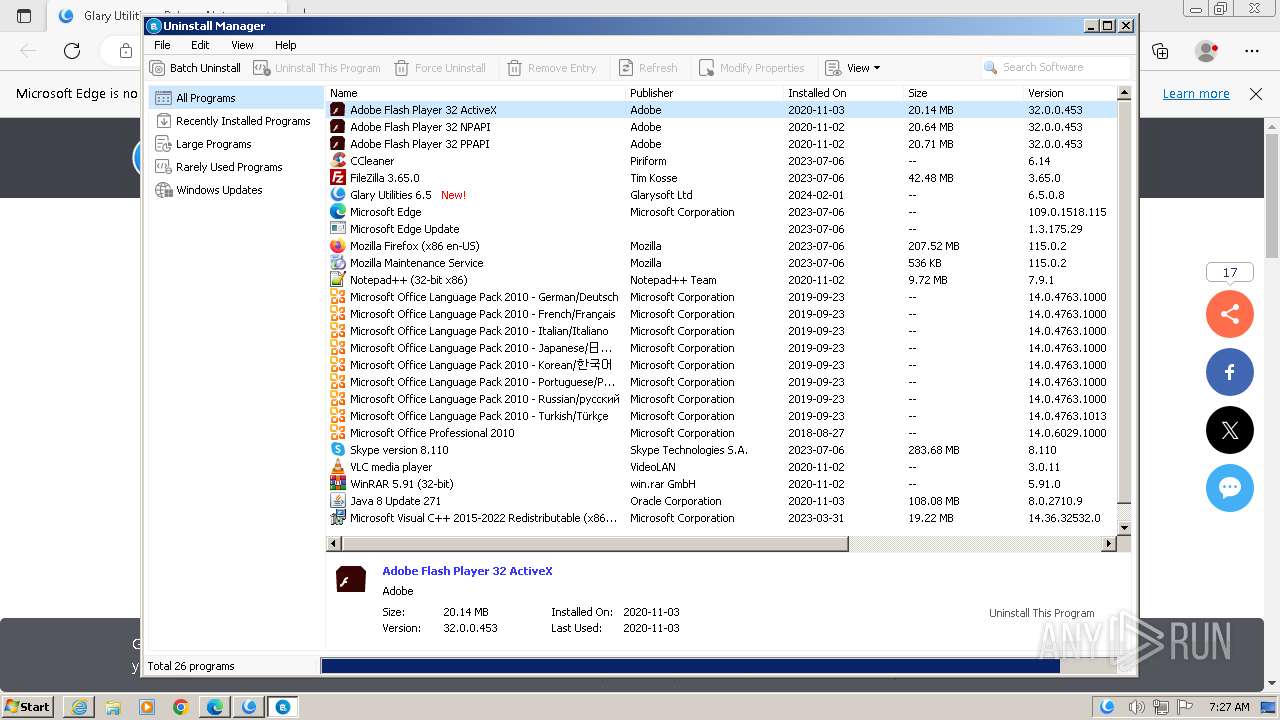Select Office Language Pack German/Deutsch row
1280x720 pixels.
click(722, 297)
